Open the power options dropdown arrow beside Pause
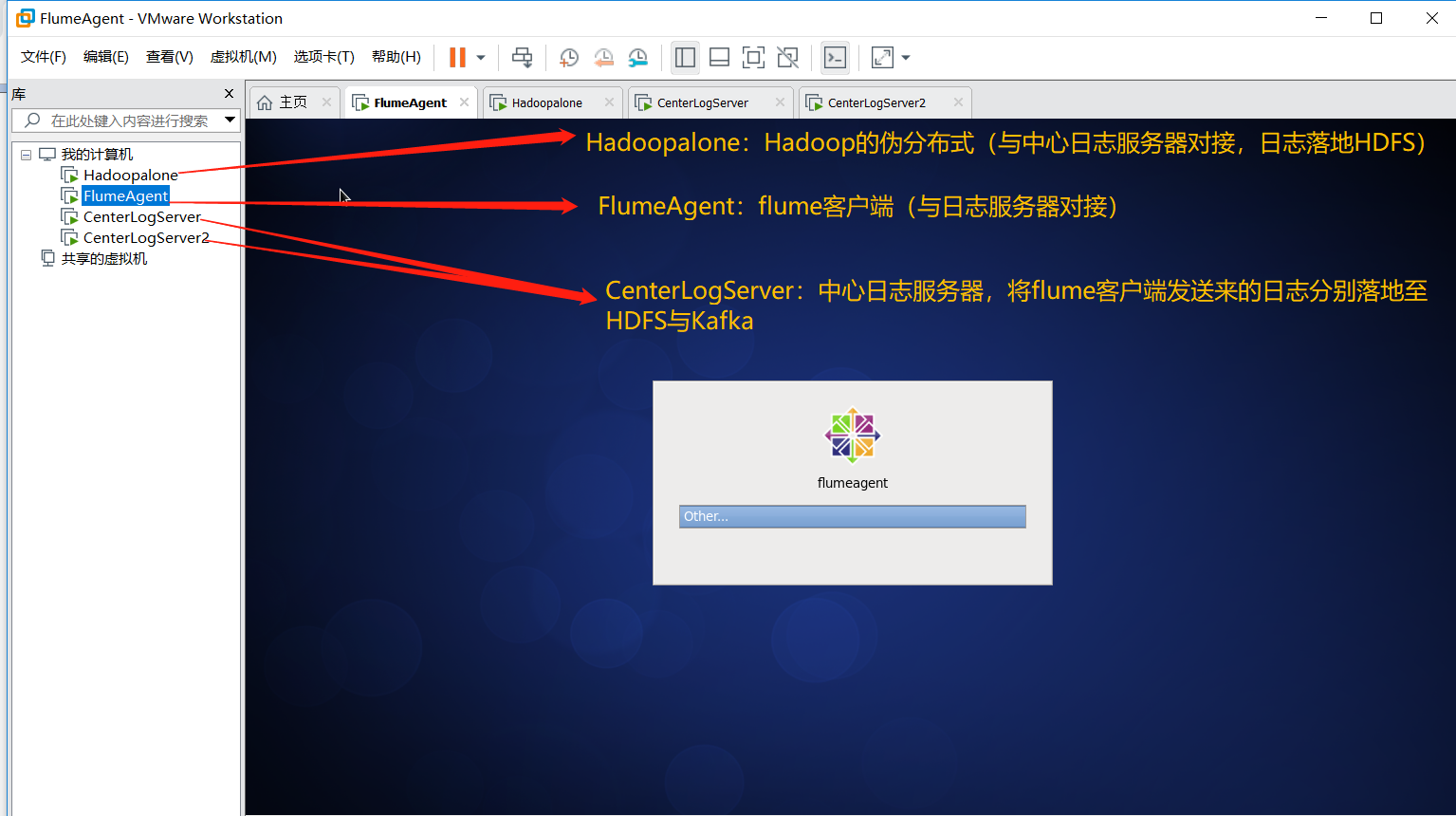1456x816 pixels. pyautogui.click(x=481, y=58)
